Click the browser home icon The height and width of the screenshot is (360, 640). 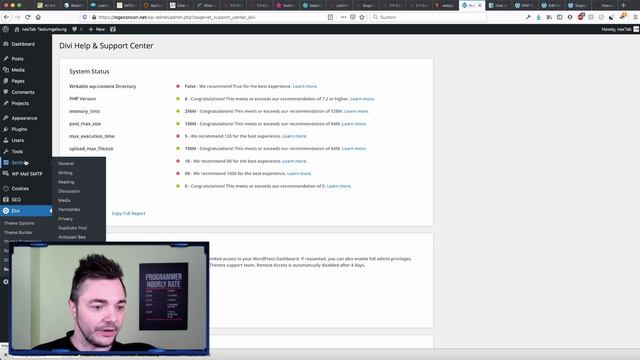pos(38,17)
